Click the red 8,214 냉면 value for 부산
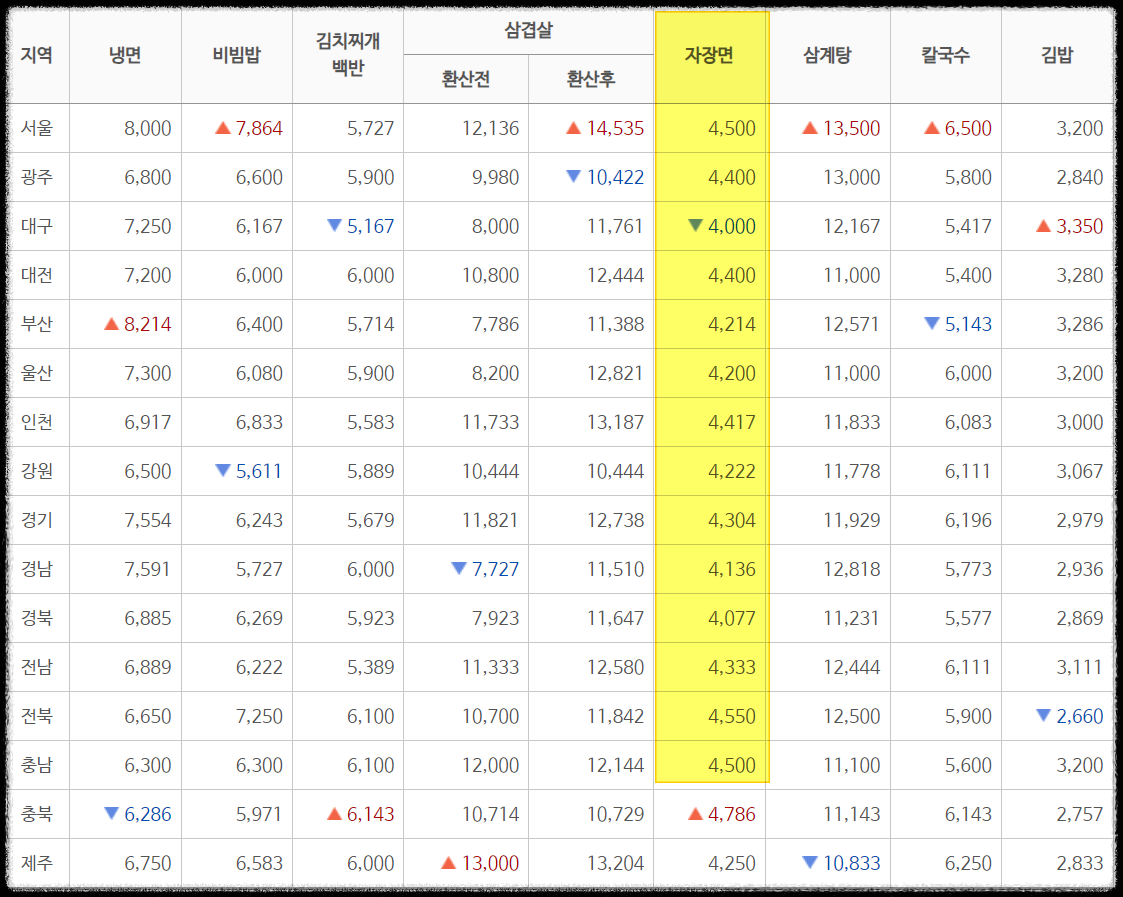This screenshot has height=897, width=1123. pos(148,324)
